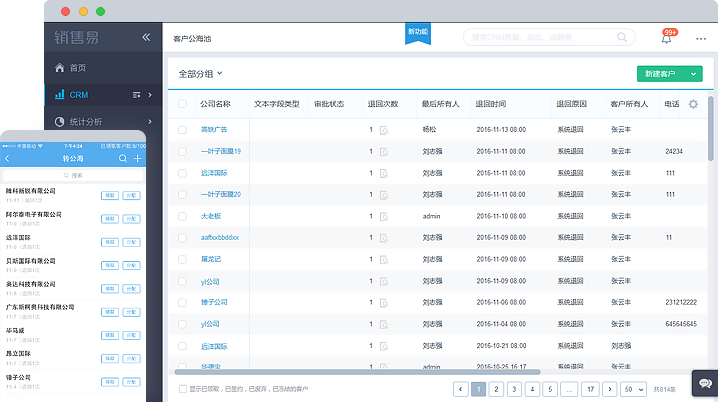Viewport: 718px width, 402px height.
Task: Click the CRM list menu icon
Action: (136, 95)
